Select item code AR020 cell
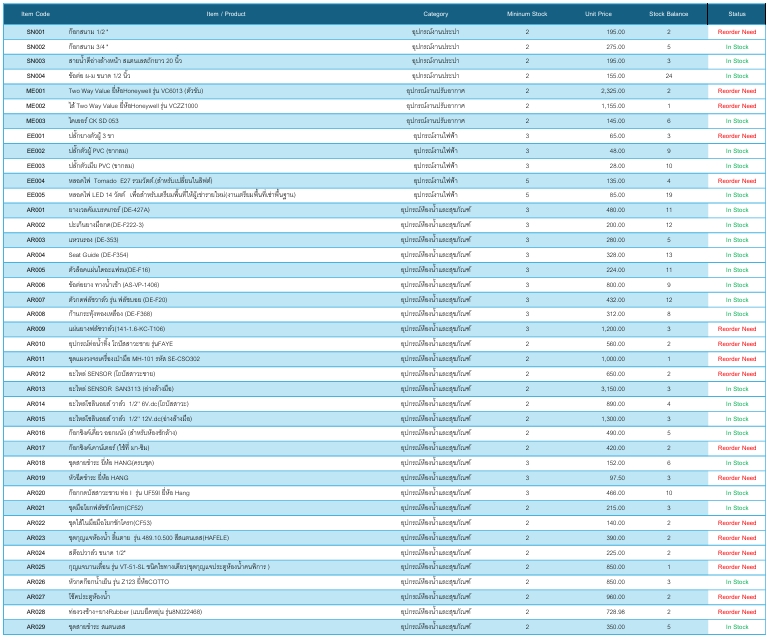 pos(35,493)
